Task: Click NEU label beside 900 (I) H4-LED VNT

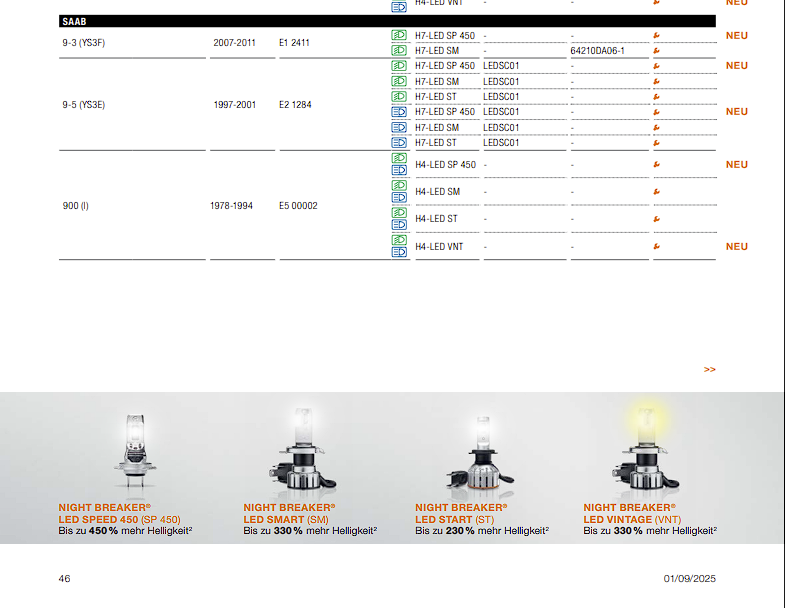Action: point(736,246)
